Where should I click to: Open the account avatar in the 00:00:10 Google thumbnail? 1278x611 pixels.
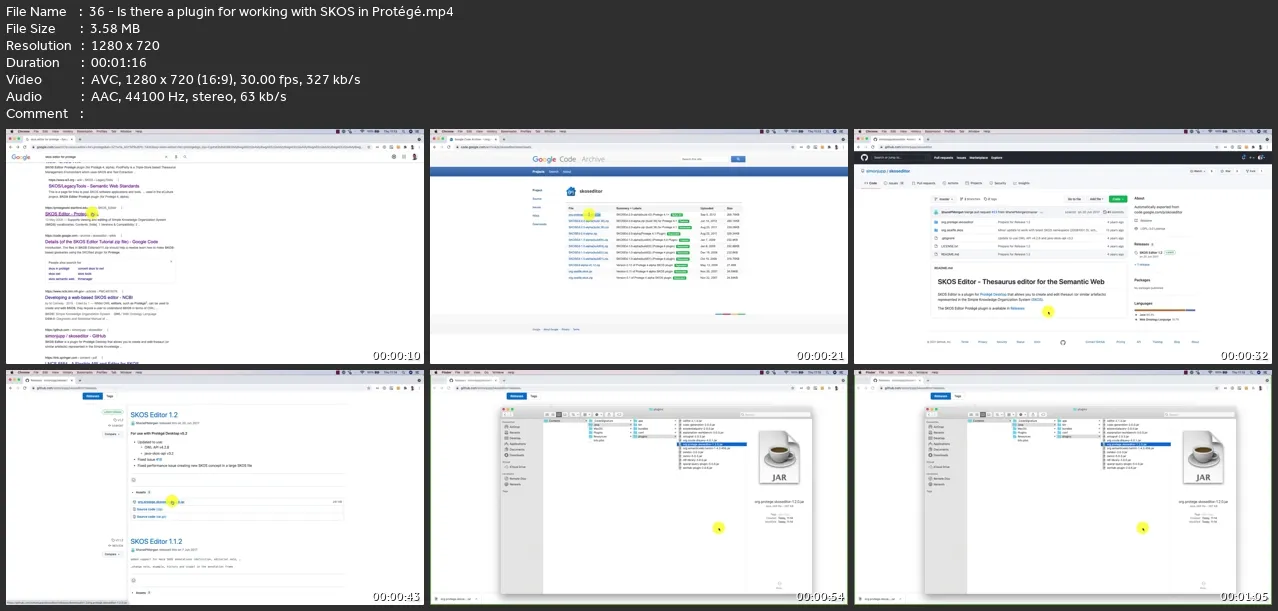414,157
